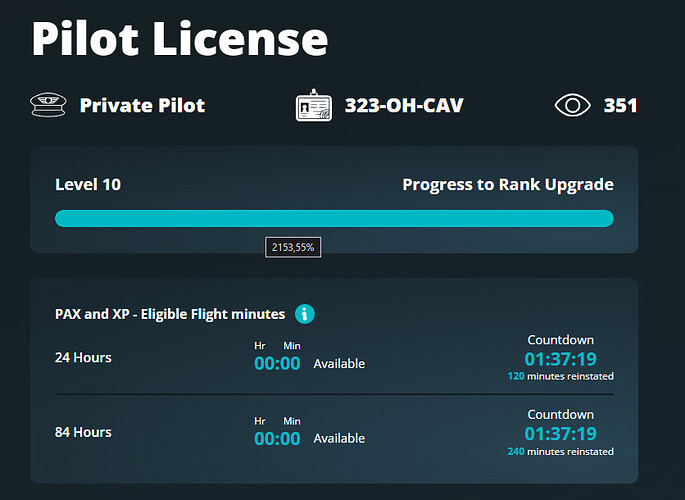Click the license ID card icon

[314, 105]
